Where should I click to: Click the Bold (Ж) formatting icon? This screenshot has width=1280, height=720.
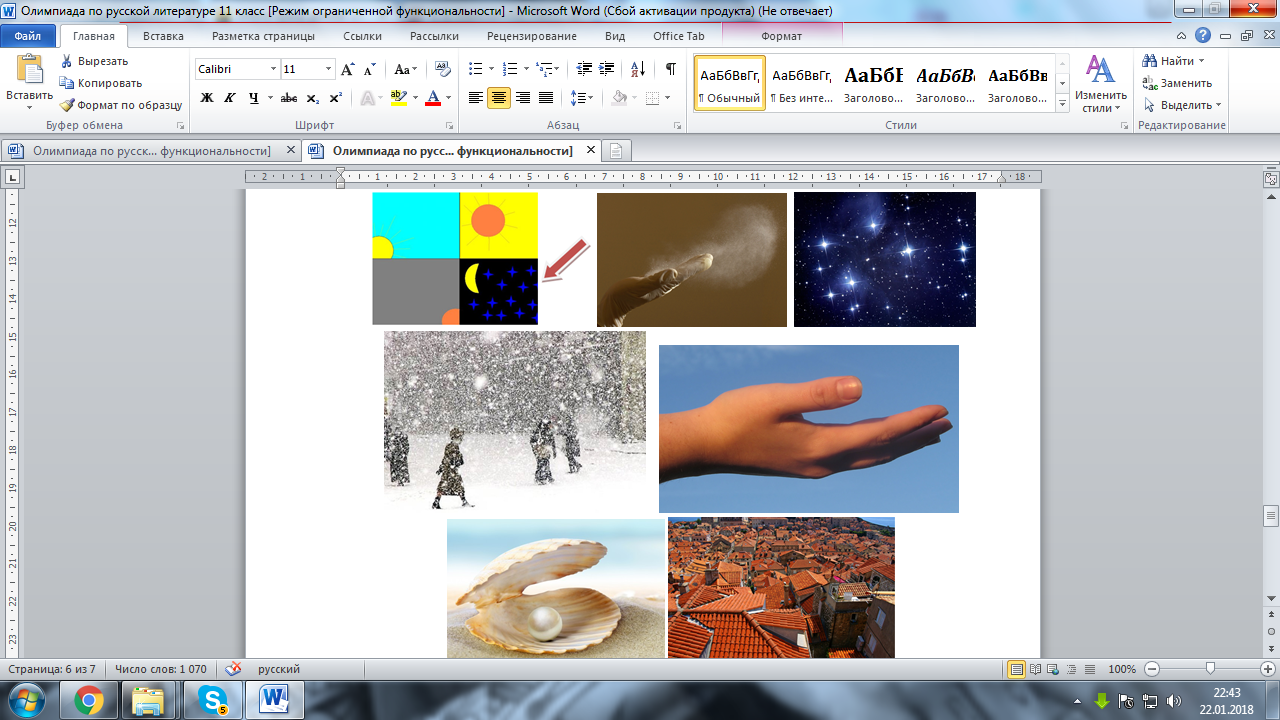pos(207,98)
